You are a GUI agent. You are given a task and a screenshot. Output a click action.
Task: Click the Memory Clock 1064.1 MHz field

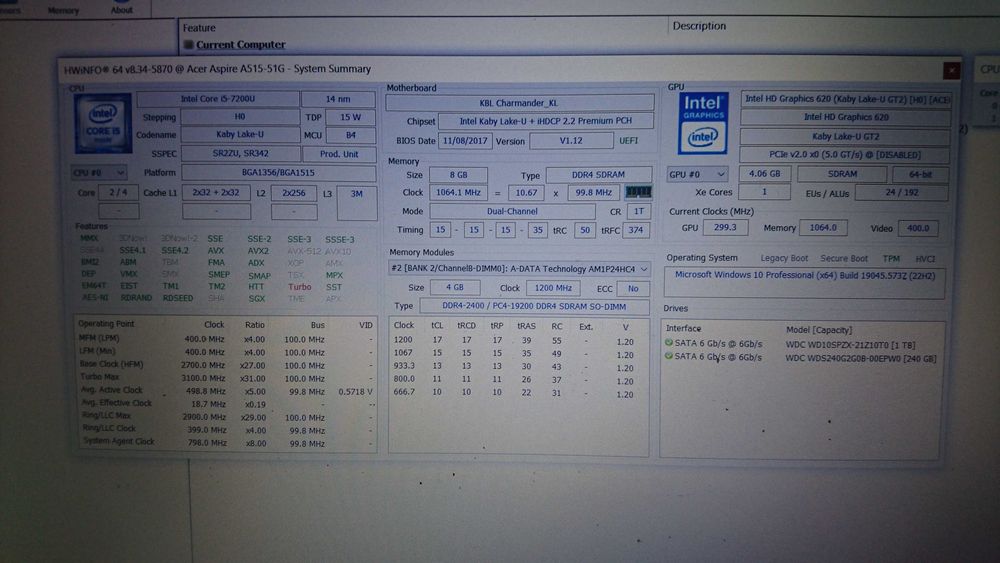tap(458, 192)
